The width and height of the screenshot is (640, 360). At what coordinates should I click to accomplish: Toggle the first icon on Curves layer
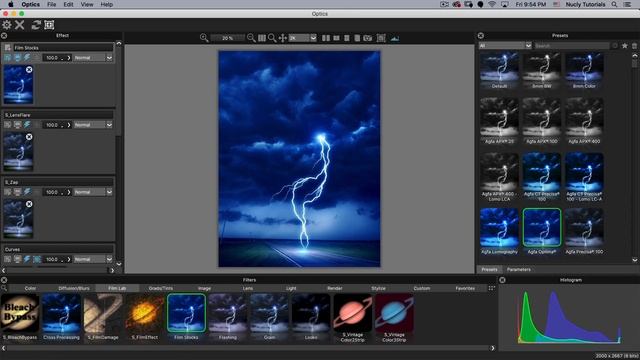(8, 259)
